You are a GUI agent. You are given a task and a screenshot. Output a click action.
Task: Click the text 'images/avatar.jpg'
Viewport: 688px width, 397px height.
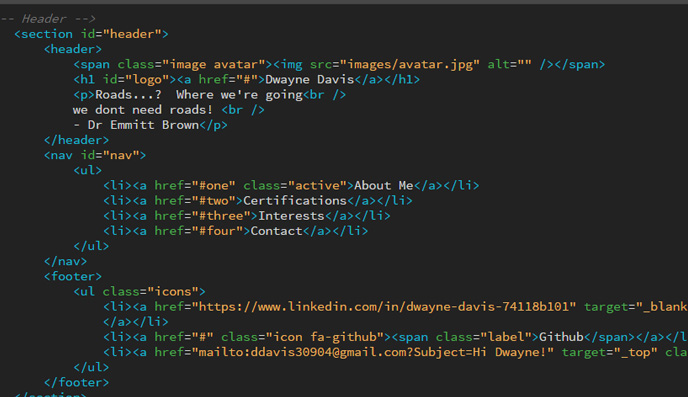410,64
